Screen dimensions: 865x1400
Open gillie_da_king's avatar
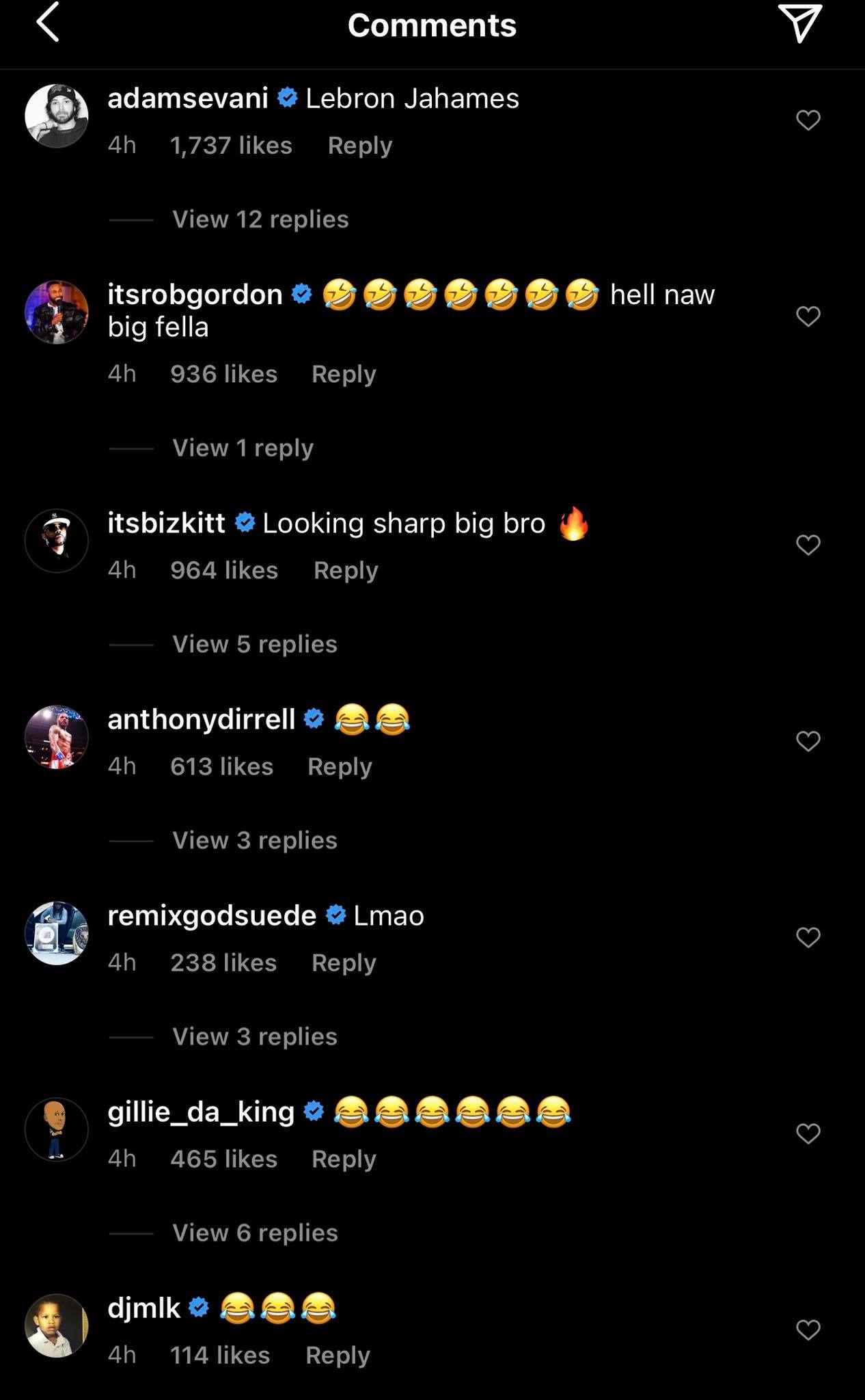point(57,1129)
